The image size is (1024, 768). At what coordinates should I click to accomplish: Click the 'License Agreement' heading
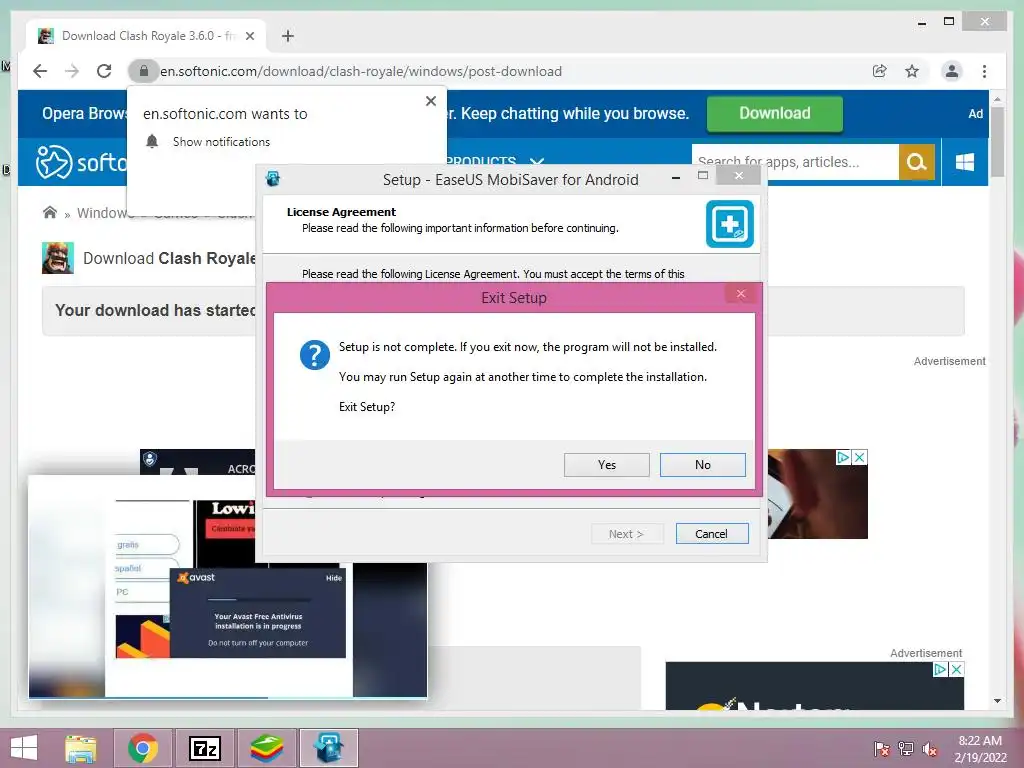click(341, 212)
